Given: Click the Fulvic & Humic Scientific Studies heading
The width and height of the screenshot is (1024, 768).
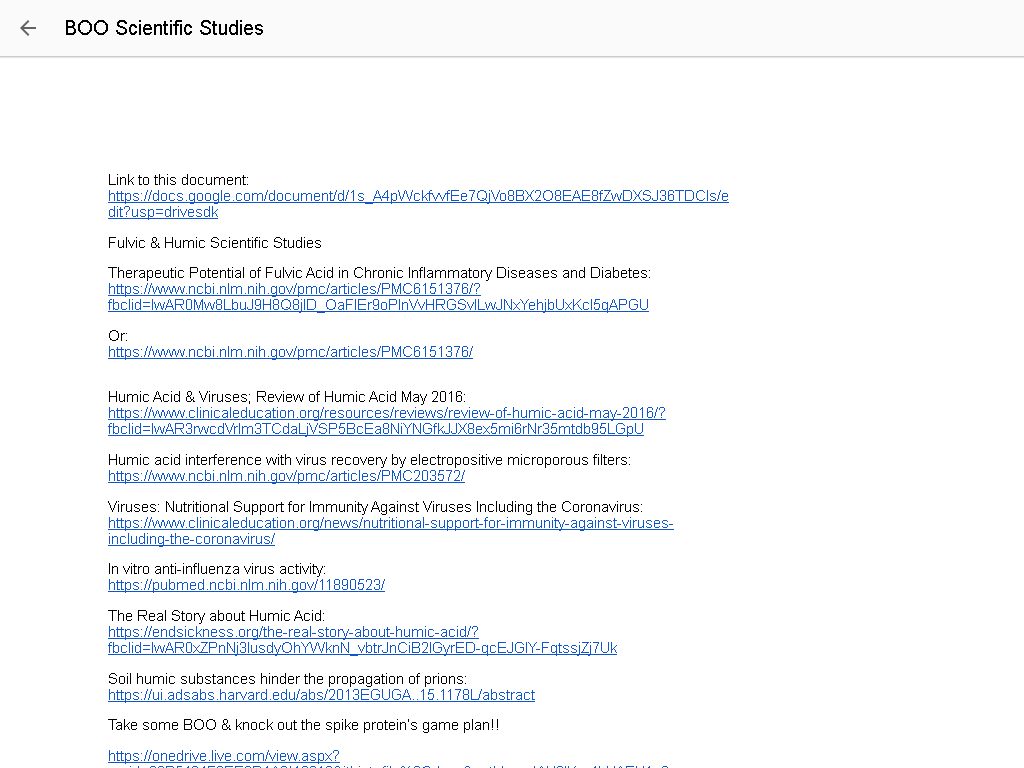Looking at the screenshot, I should (x=214, y=243).
